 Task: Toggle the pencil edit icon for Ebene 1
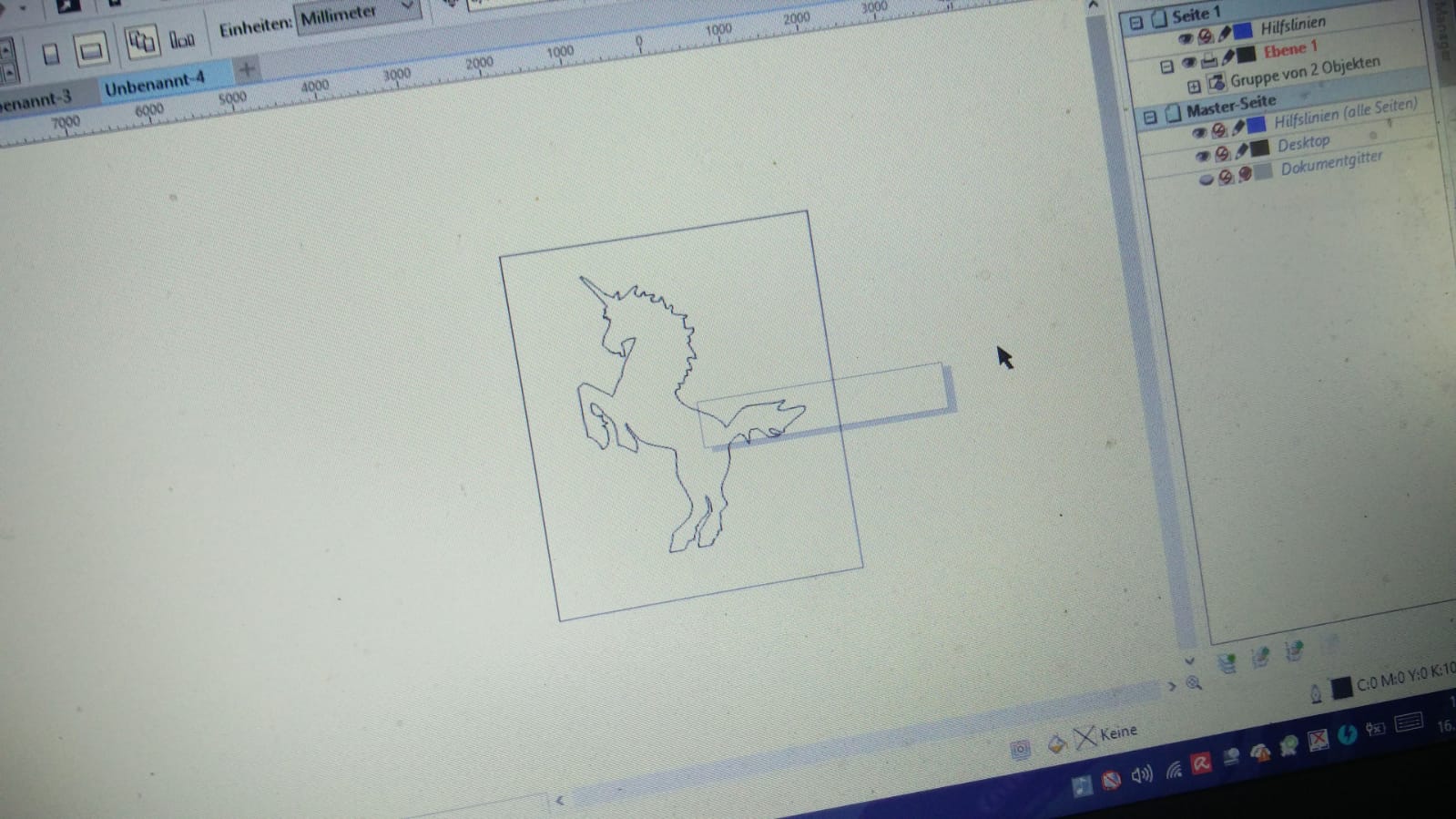pos(1227,57)
